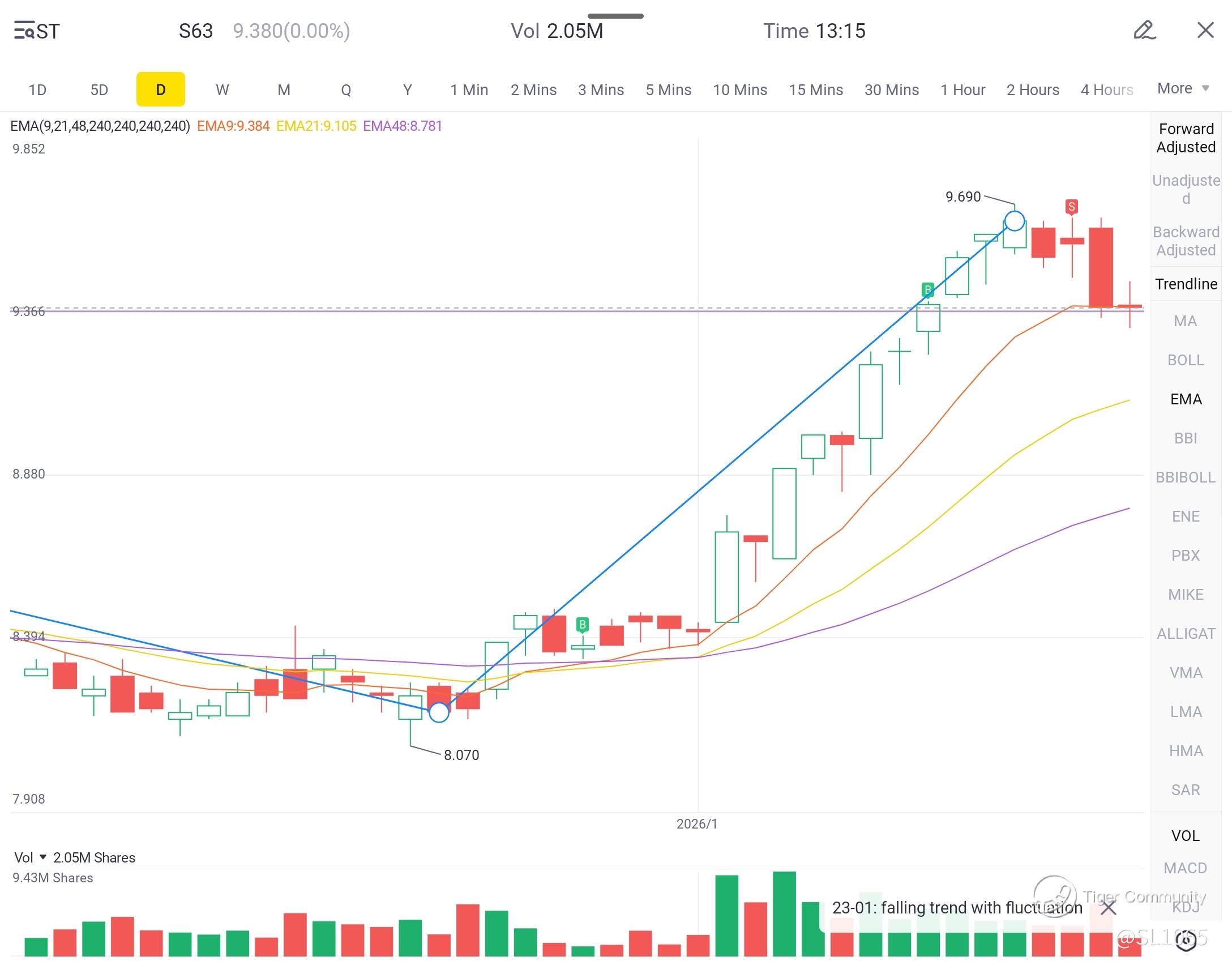Select the 9.690 trendline endpoint circle
1232x965 pixels.
(x=1015, y=221)
